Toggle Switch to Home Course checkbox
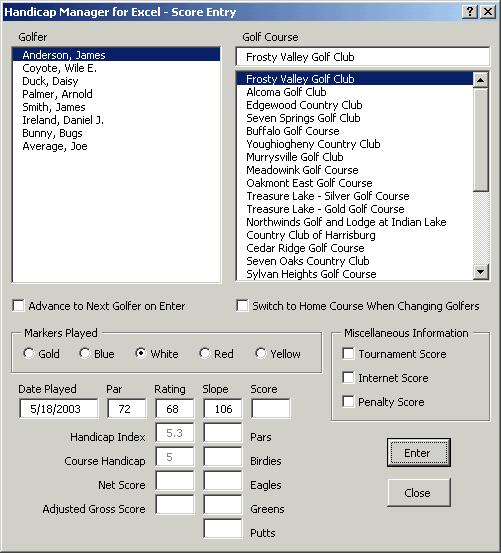Image resolution: width=501 pixels, height=553 pixels. click(242, 305)
